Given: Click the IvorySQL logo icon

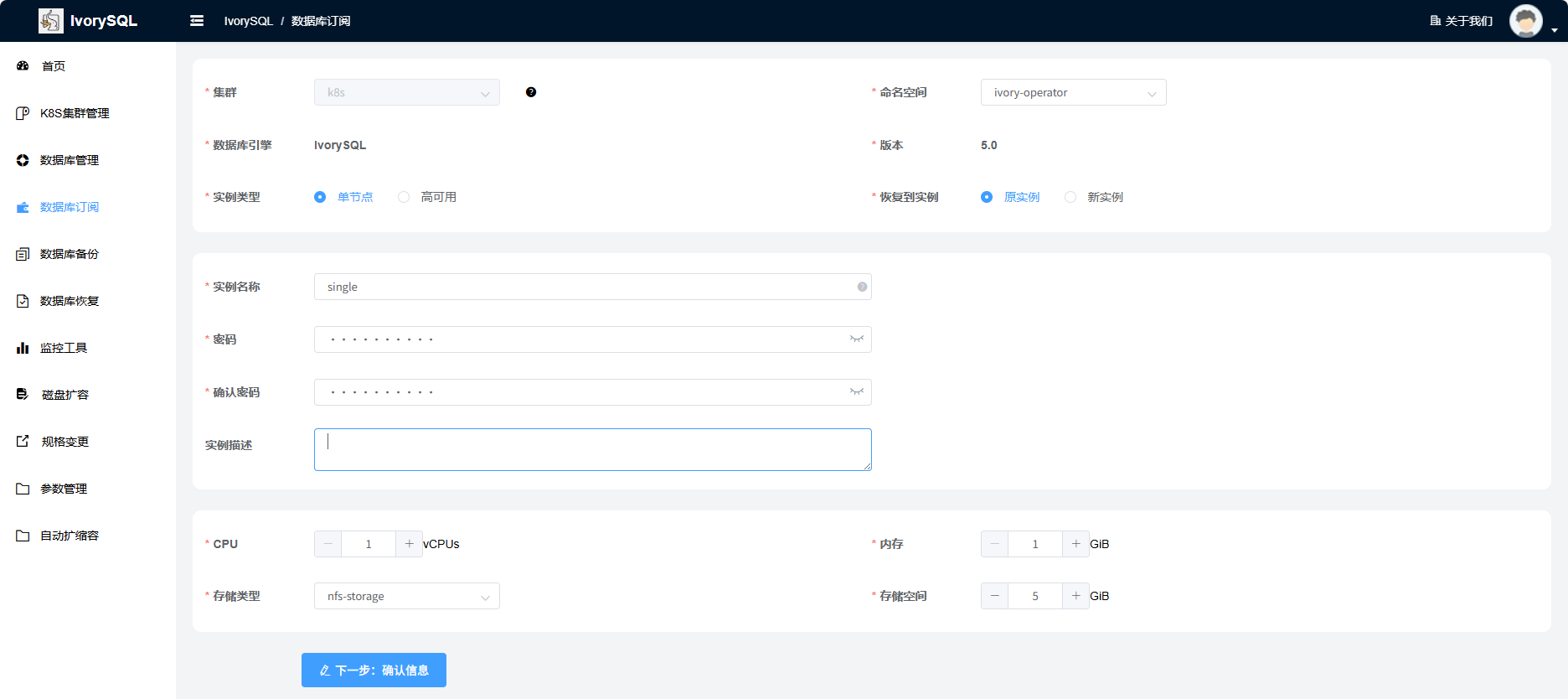Looking at the screenshot, I should point(51,21).
